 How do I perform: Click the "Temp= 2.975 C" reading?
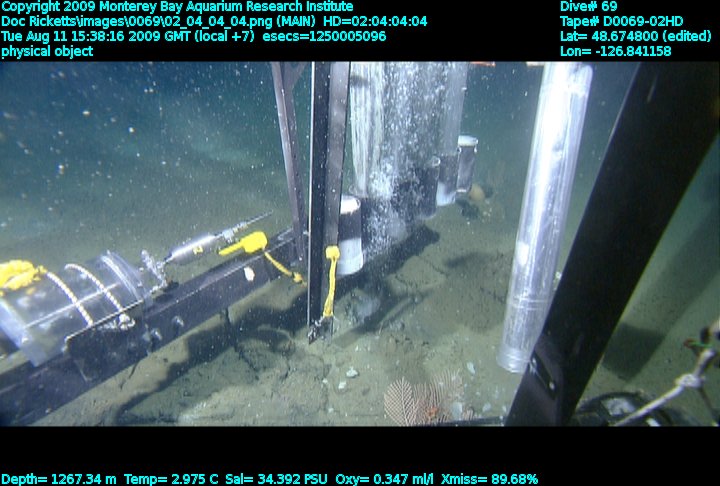(171, 480)
